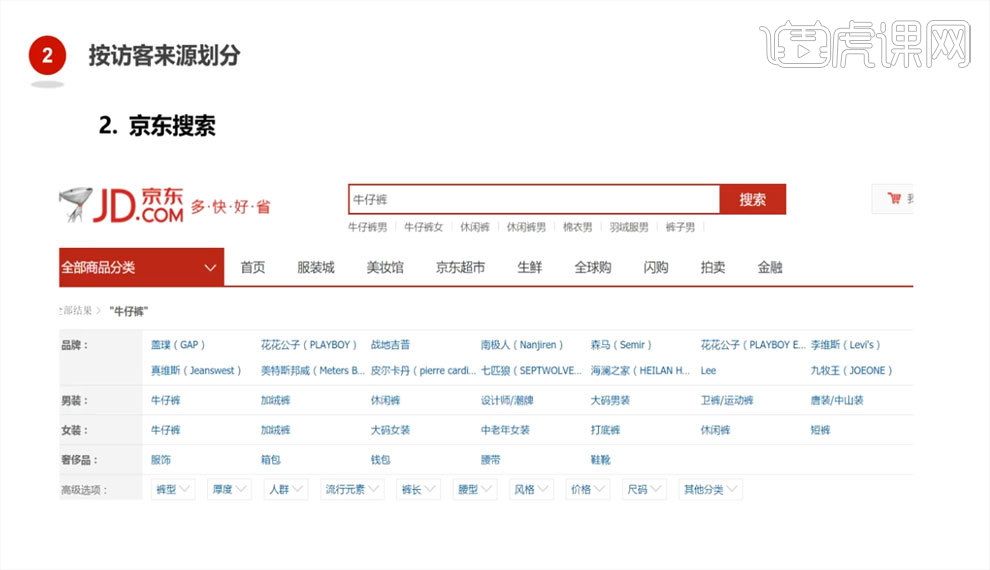990x570 pixels.
Task: Choose 钱包 in the 奢侈品 row
Action: tap(381, 460)
